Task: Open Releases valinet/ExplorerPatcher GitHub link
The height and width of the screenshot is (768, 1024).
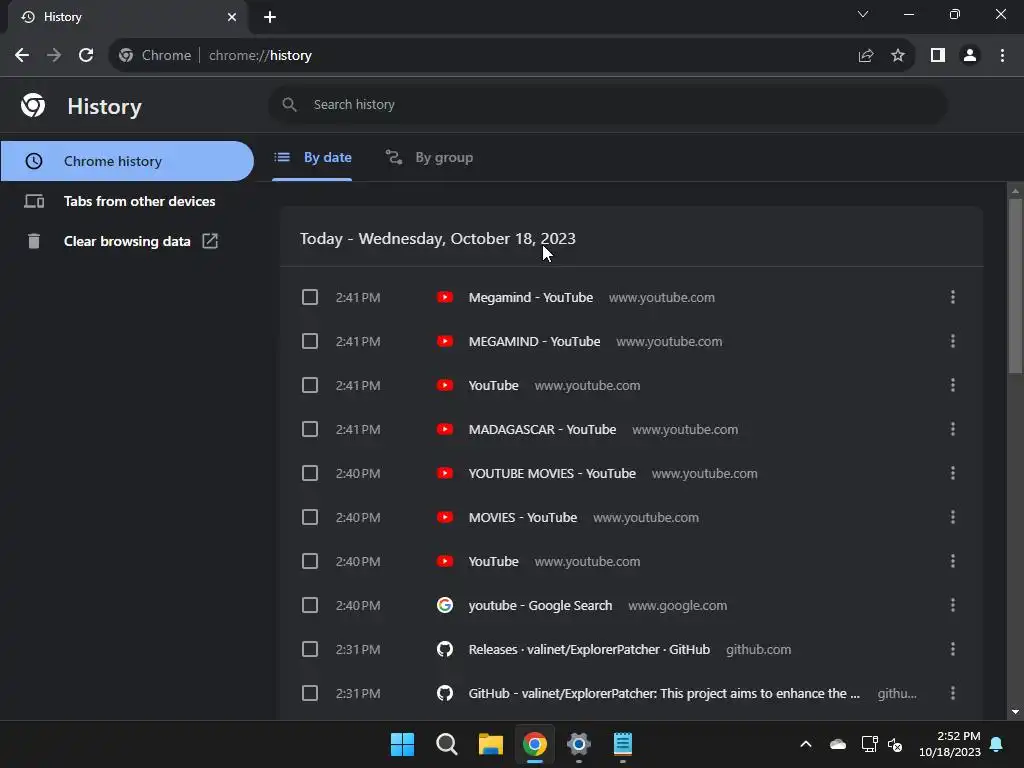Action: coord(589,649)
